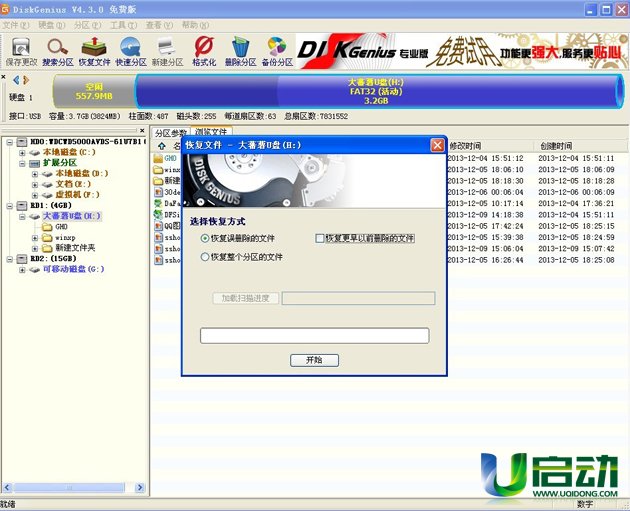
Task: Select RD2: (15GB) disk in tree
Action: pos(53,259)
